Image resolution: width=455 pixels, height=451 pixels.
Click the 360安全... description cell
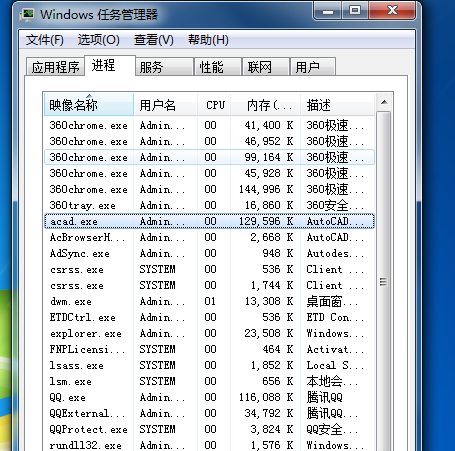[335, 205]
